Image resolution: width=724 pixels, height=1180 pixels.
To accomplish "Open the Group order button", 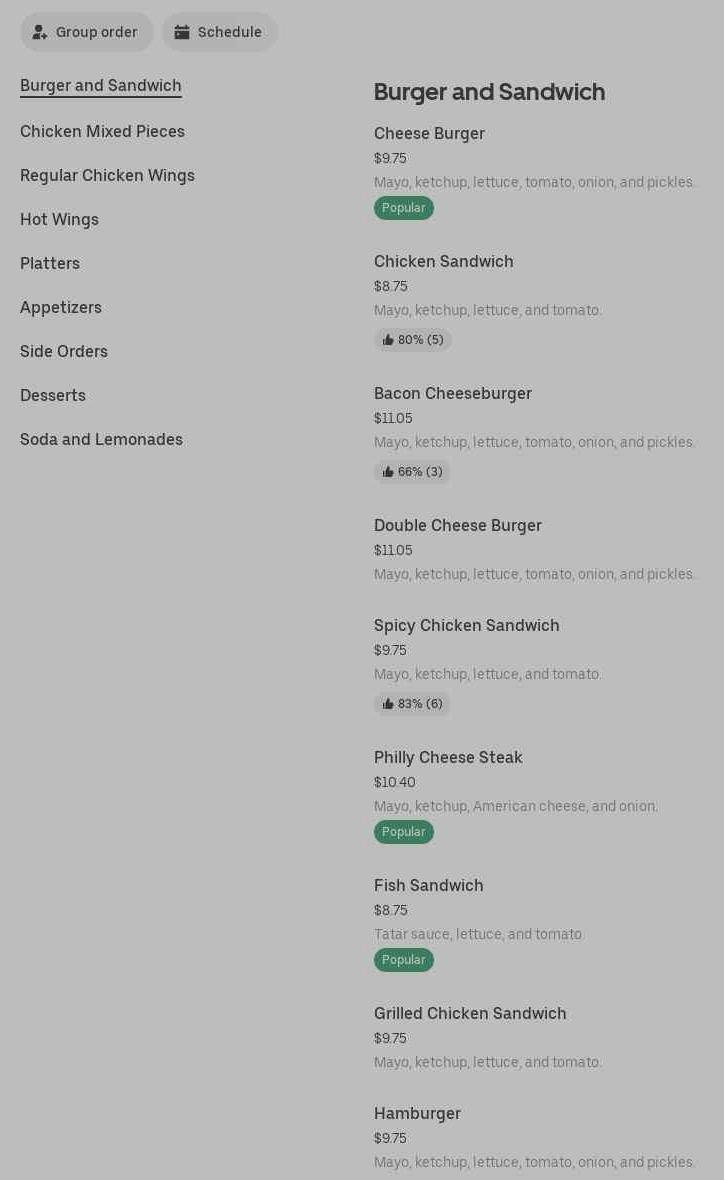I will pos(87,32).
